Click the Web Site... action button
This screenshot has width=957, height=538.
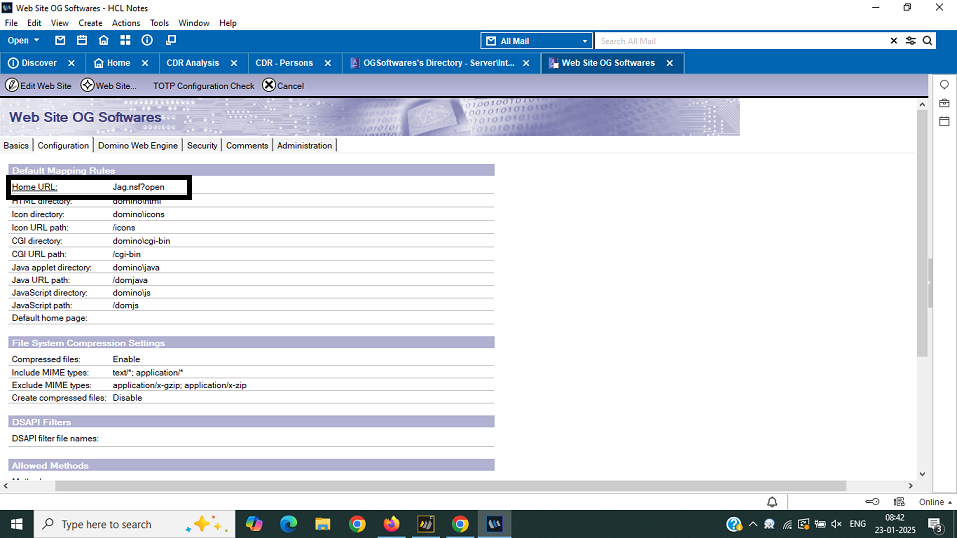point(109,85)
